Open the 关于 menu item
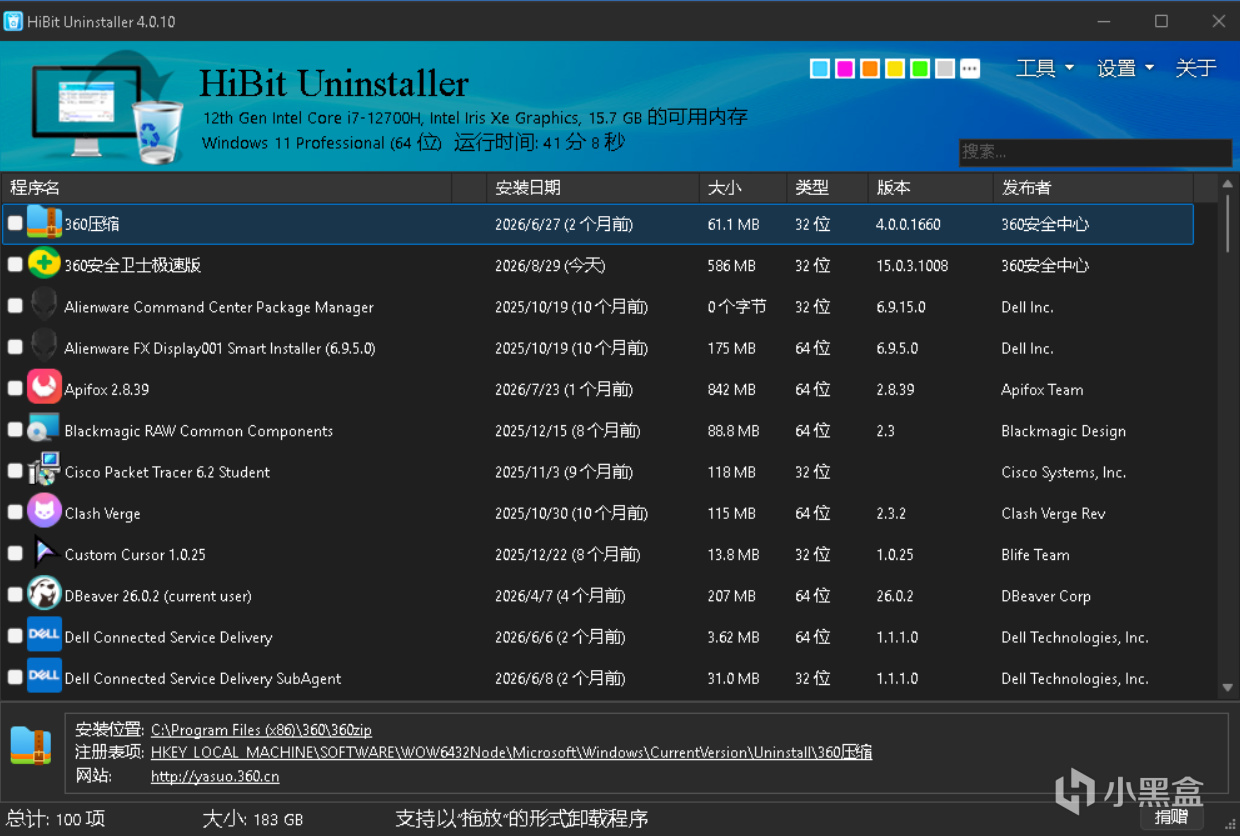The image size is (1240, 836). click(x=1196, y=68)
